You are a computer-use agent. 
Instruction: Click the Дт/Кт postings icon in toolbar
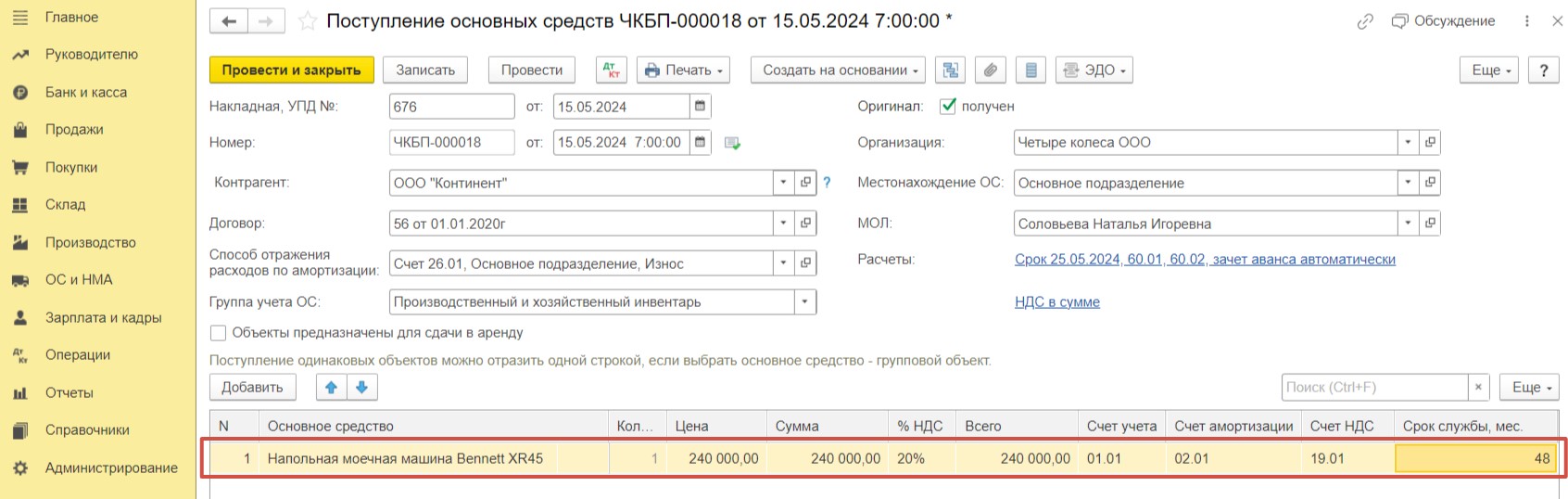[x=611, y=70]
